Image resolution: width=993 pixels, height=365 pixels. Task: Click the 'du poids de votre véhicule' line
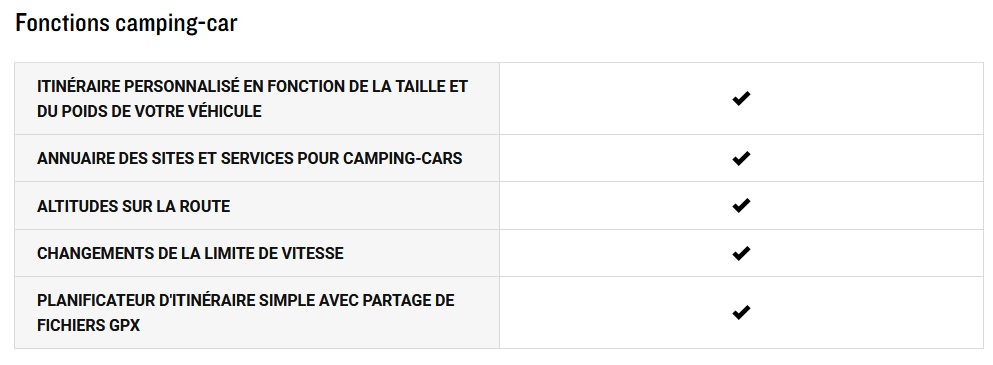(149, 111)
